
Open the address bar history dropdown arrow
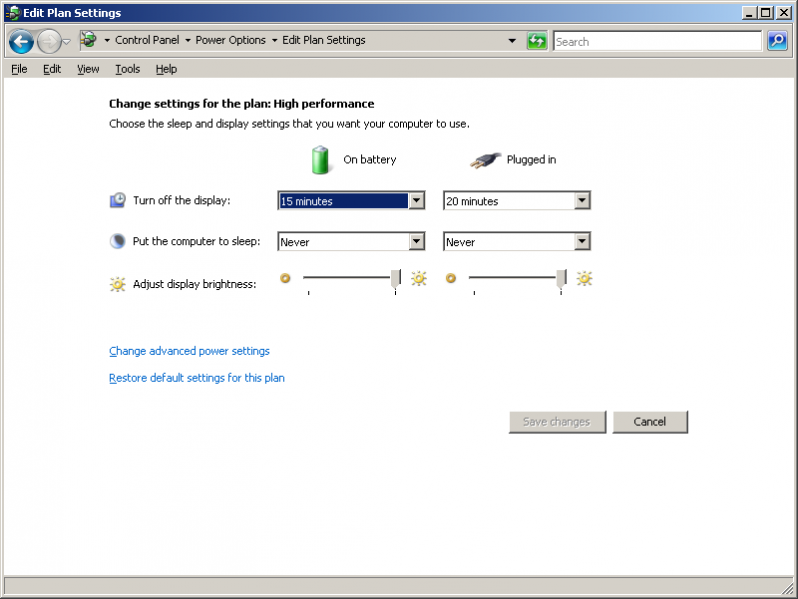tap(512, 41)
